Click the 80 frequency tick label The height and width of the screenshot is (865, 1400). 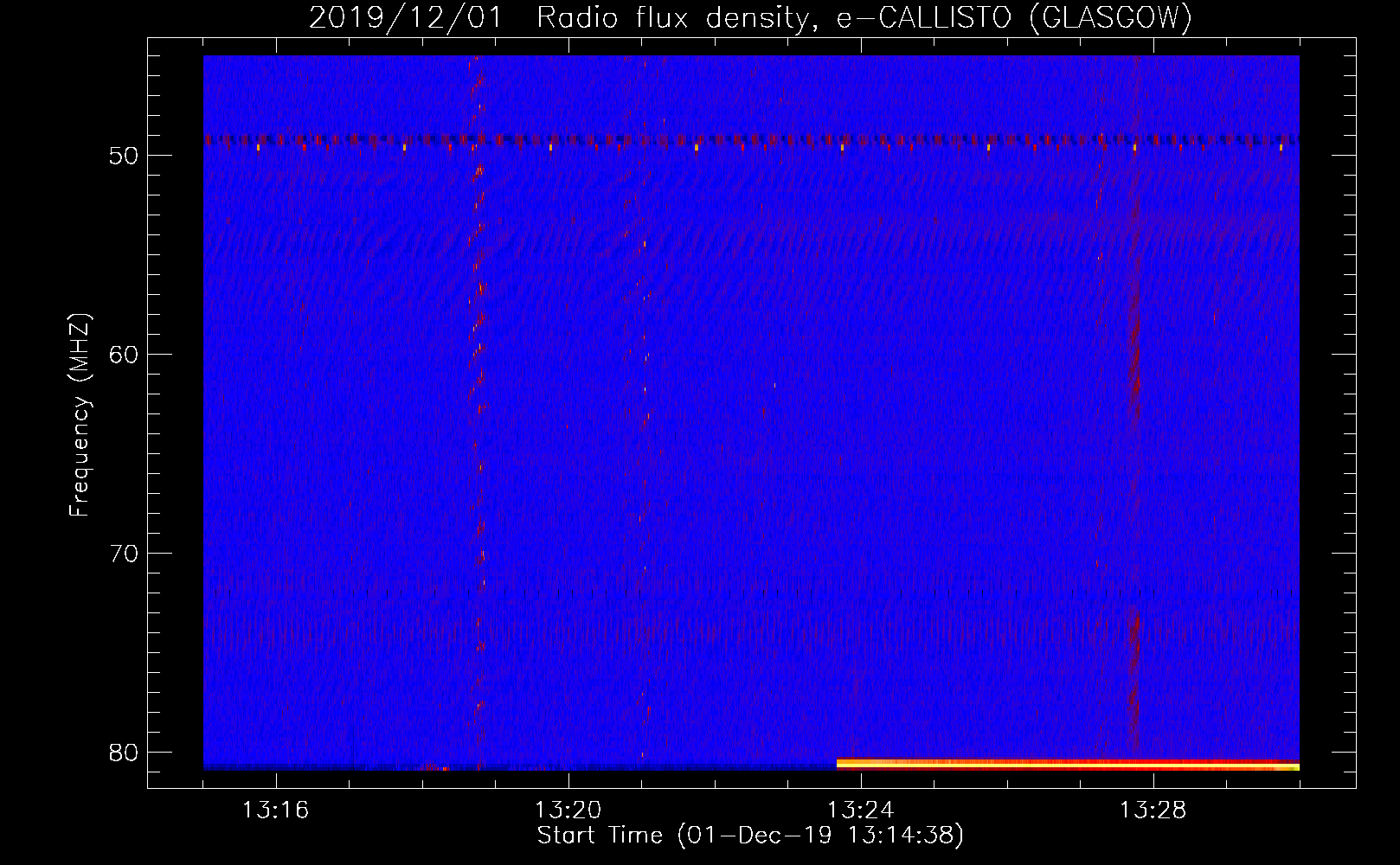tap(124, 753)
